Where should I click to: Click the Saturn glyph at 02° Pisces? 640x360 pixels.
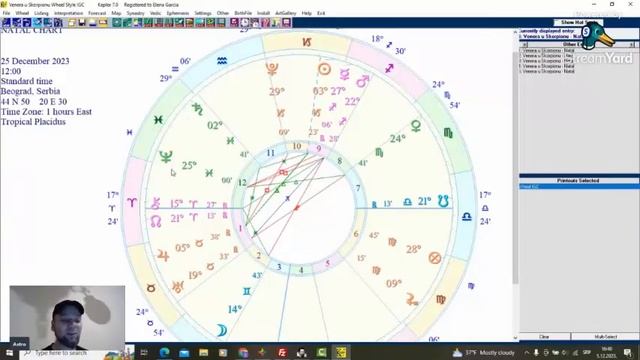pos(198,109)
